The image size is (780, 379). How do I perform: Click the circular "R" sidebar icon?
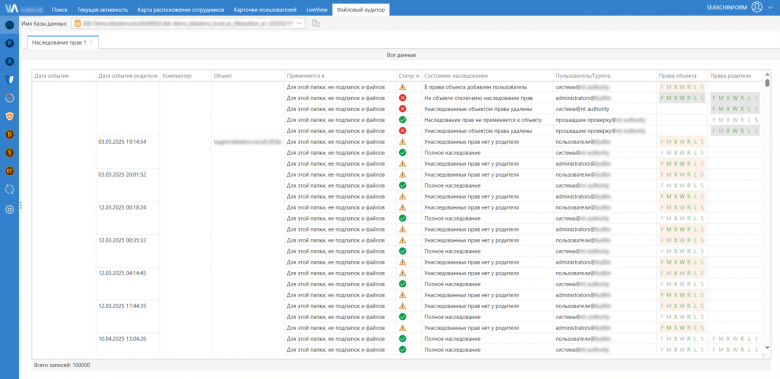(x=9, y=43)
